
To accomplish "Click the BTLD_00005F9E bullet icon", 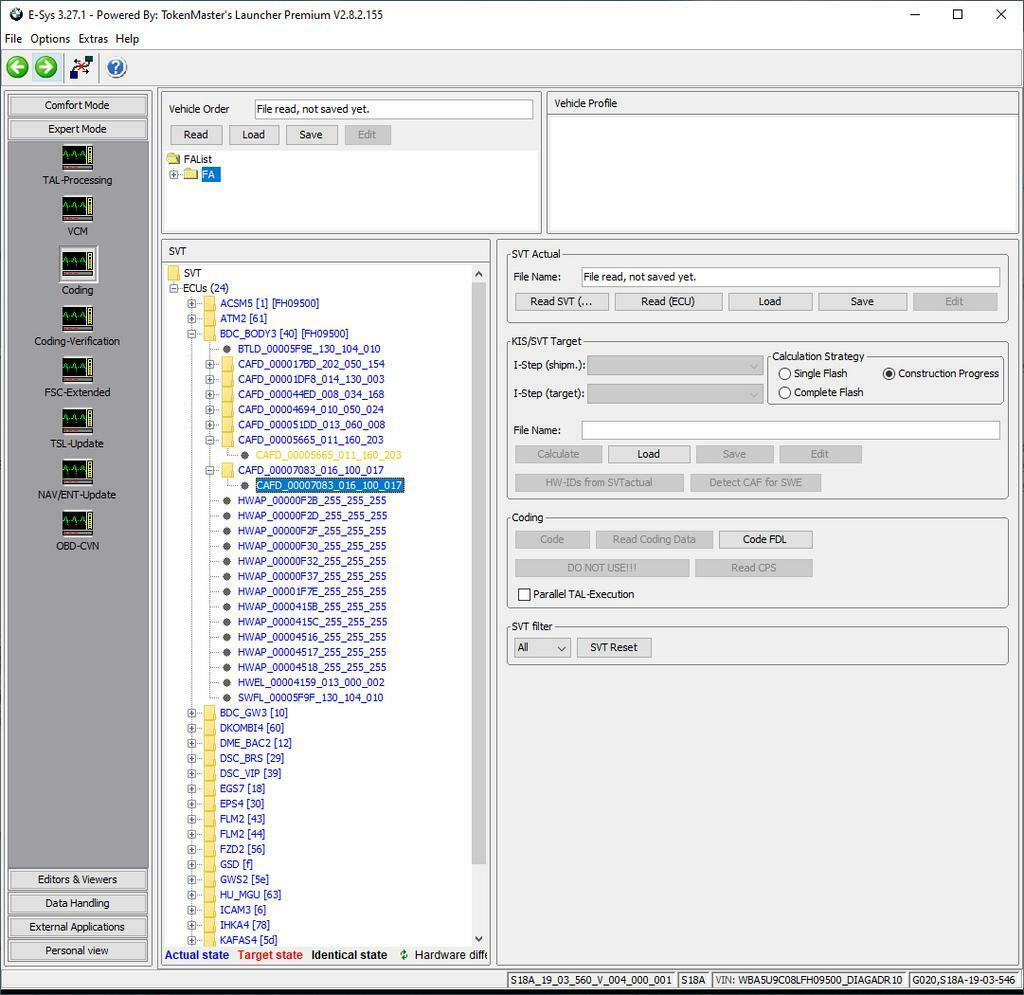I will (x=227, y=349).
